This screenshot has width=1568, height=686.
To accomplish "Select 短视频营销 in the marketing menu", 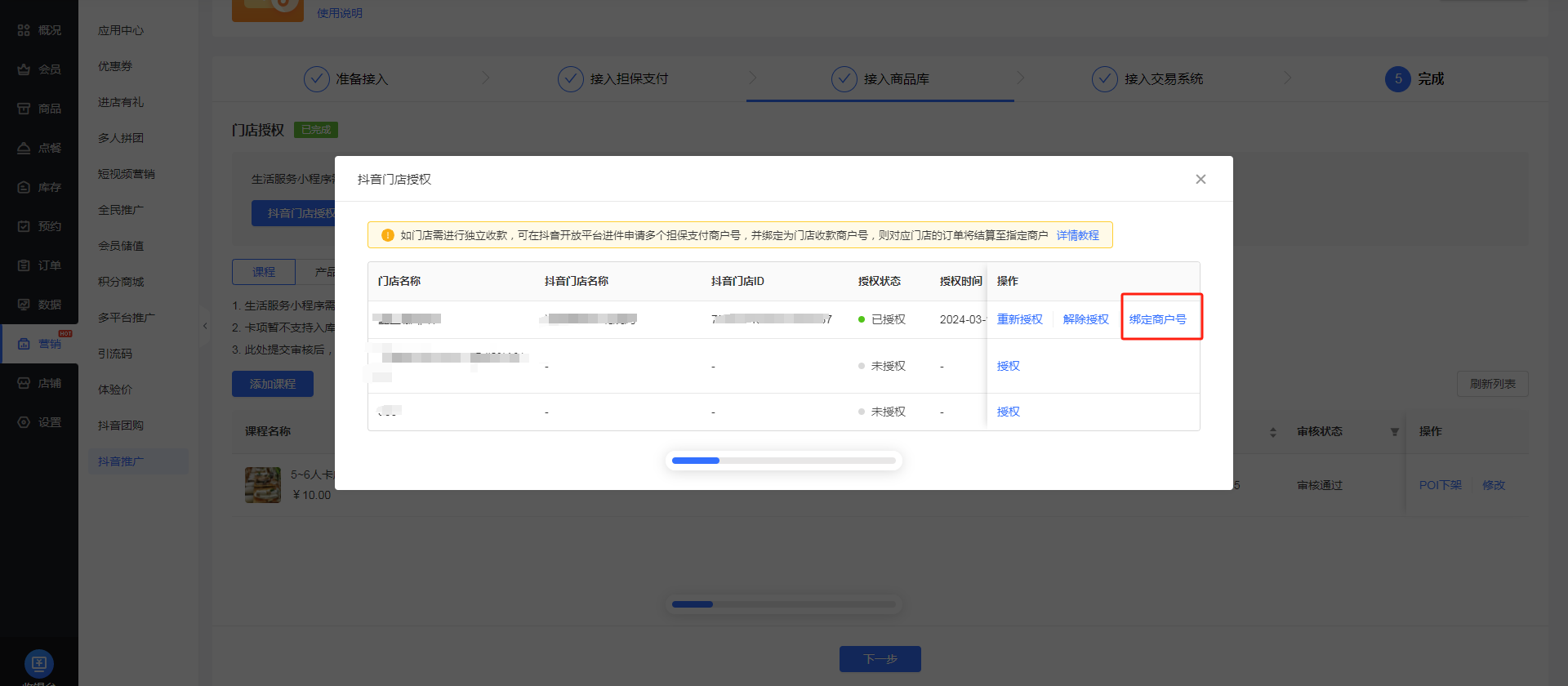I will tap(126, 174).
